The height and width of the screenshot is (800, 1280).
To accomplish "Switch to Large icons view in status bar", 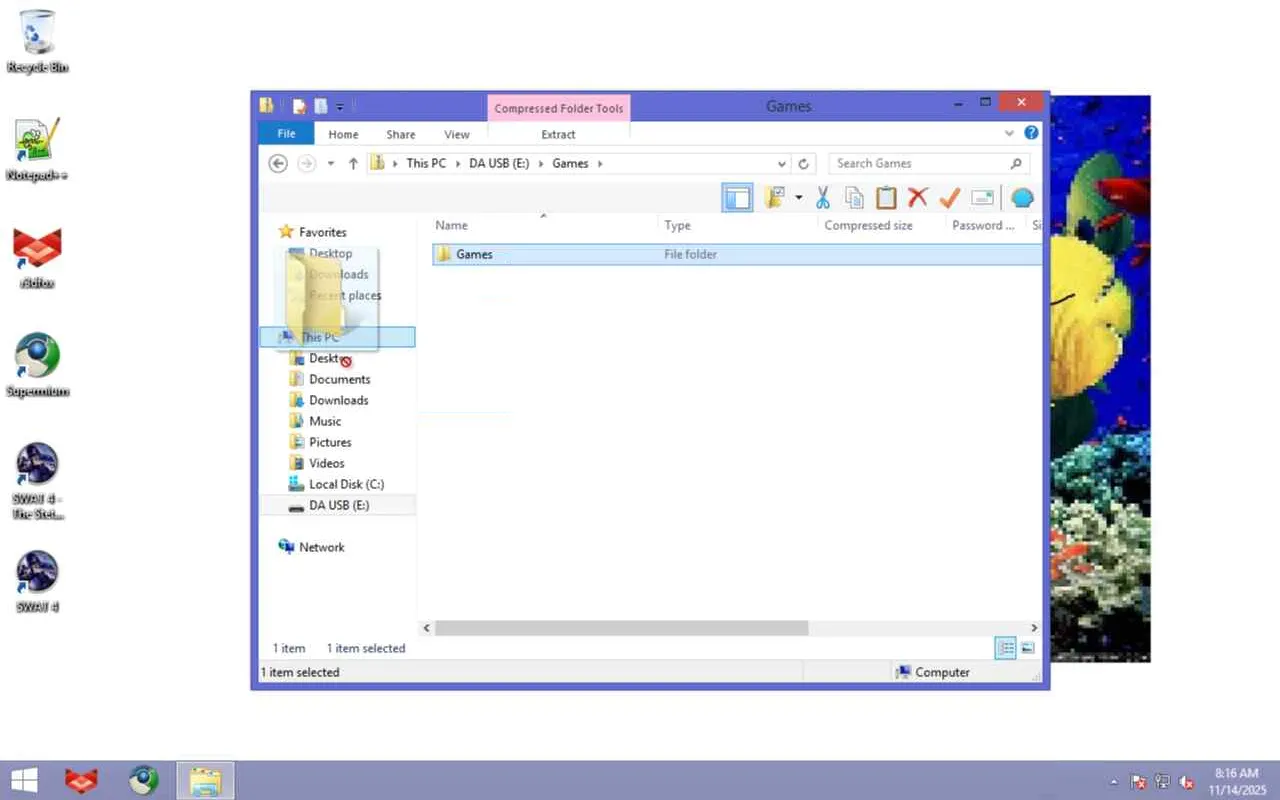I will point(1027,648).
